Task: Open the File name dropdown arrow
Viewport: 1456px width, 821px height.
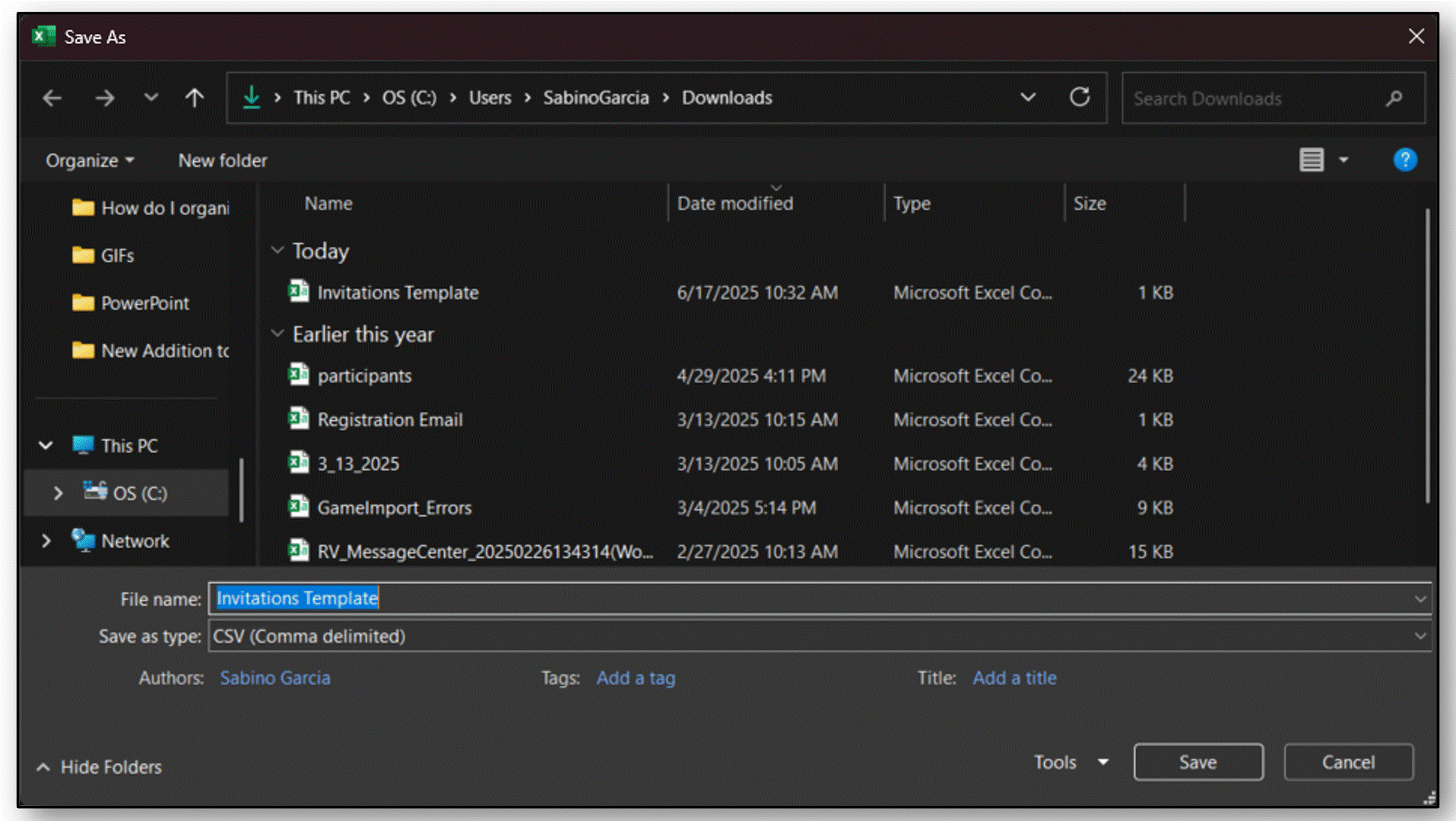Action: pos(1420,599)
